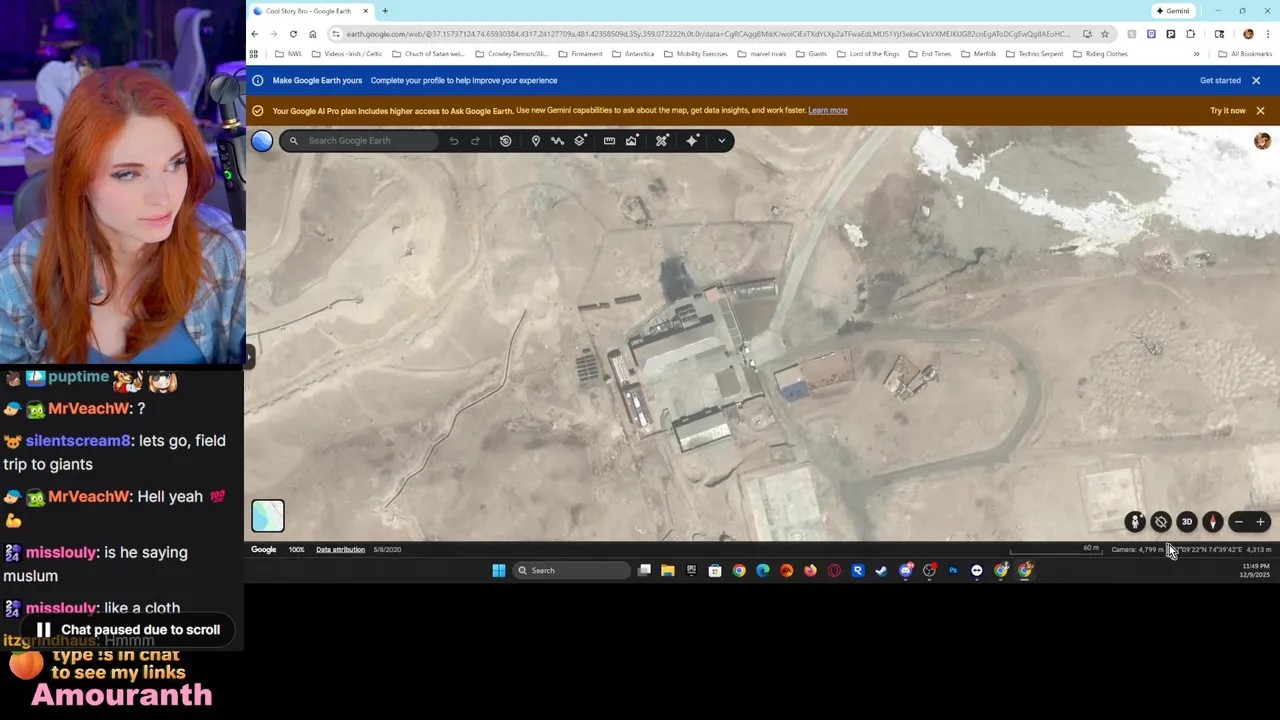This screenshot has width=1280, height=720.
Task: Zoom out with the minus button
Action: [x=1238, y=522]
